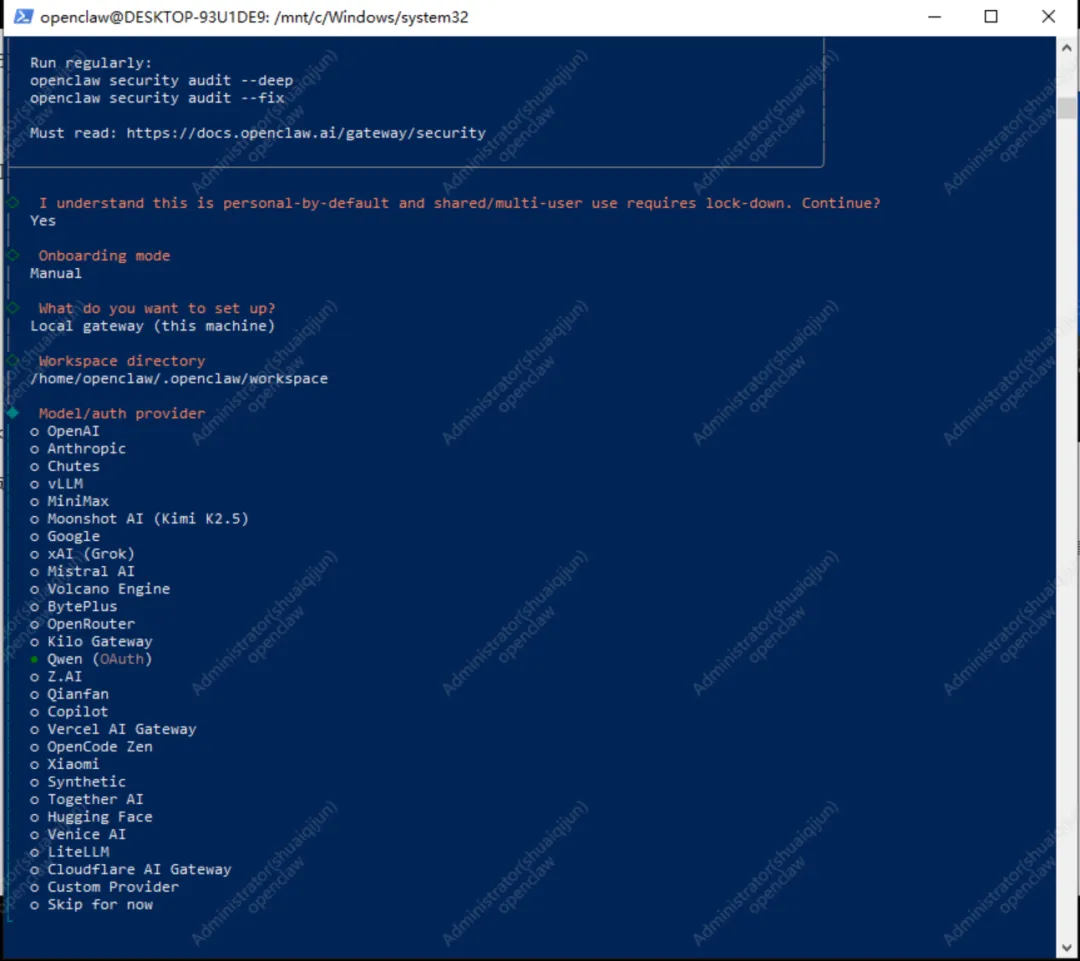Screen dimensions: 1080x961
Task: Click the 'openclaw security audit --fix' command
Action: (157, 98)
